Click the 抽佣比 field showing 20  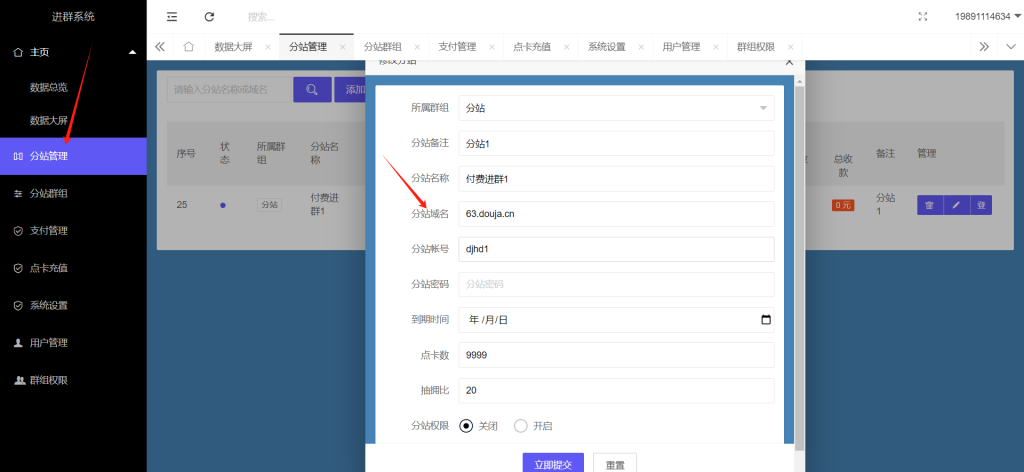(616, 390)
